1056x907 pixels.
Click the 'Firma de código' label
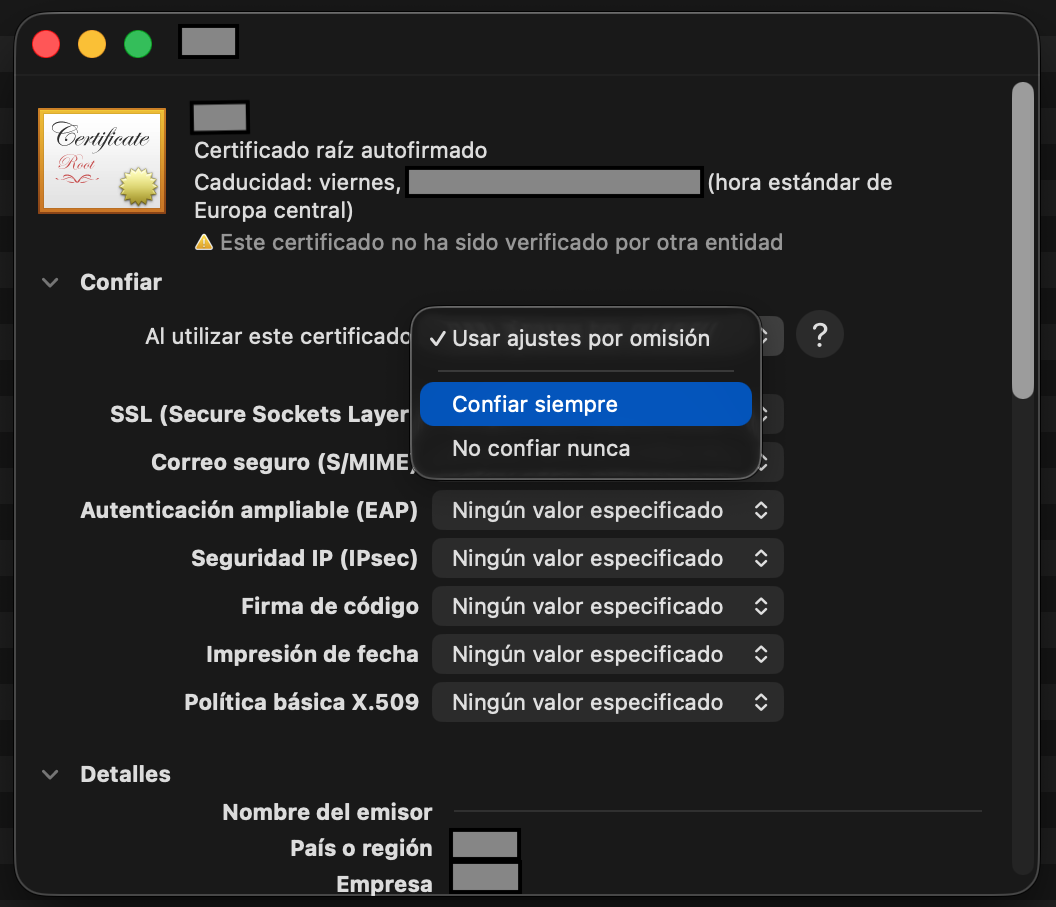coord(330,606)
